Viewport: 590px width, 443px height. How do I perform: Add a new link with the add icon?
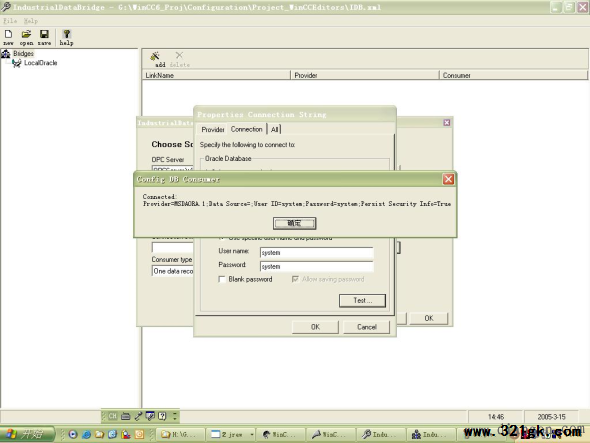[x=156, y=59]
